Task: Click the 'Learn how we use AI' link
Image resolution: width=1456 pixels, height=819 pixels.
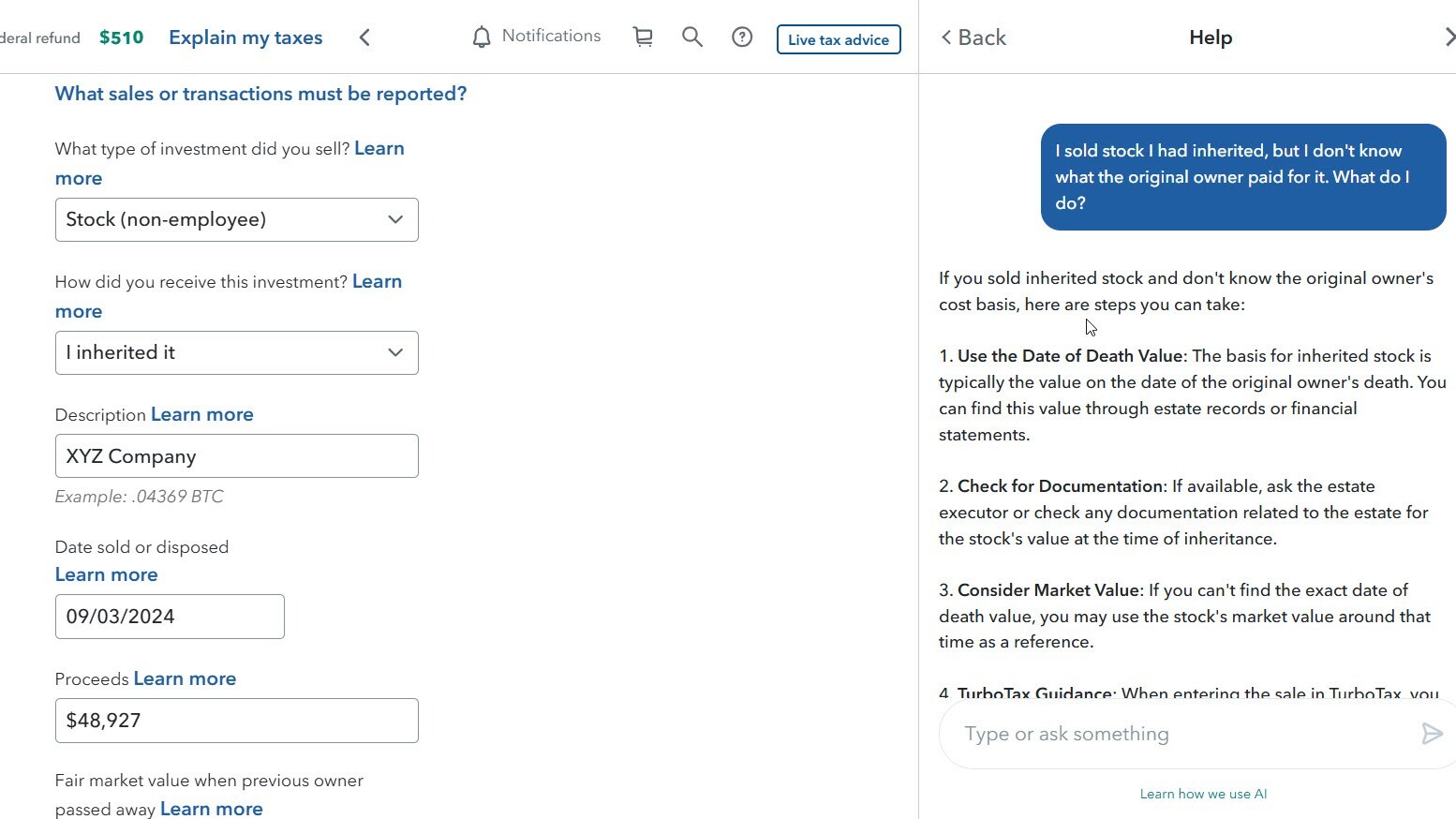Action: 1203,794
